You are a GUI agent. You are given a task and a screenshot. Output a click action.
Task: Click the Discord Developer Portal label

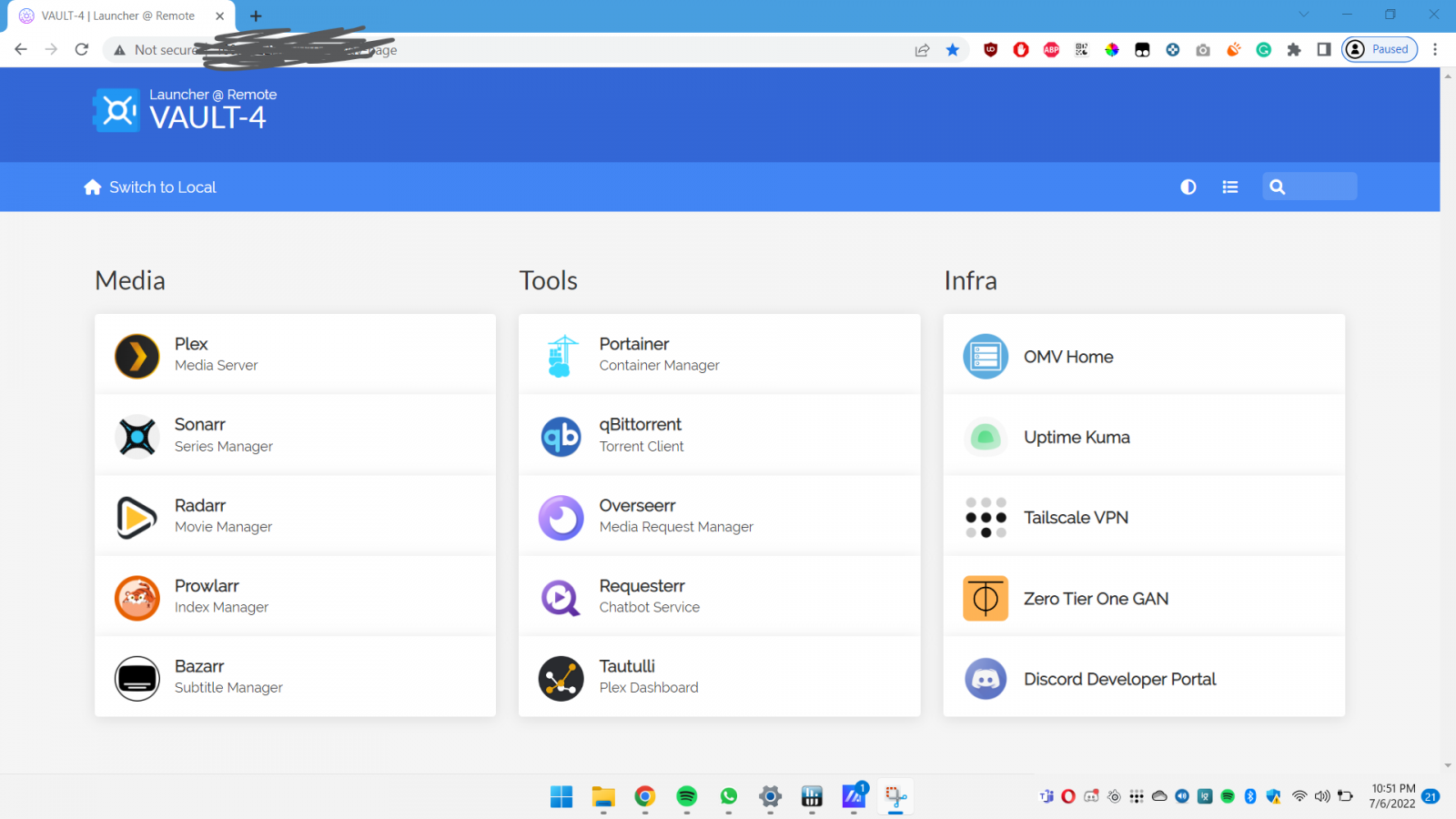(x=1120, y=679)
